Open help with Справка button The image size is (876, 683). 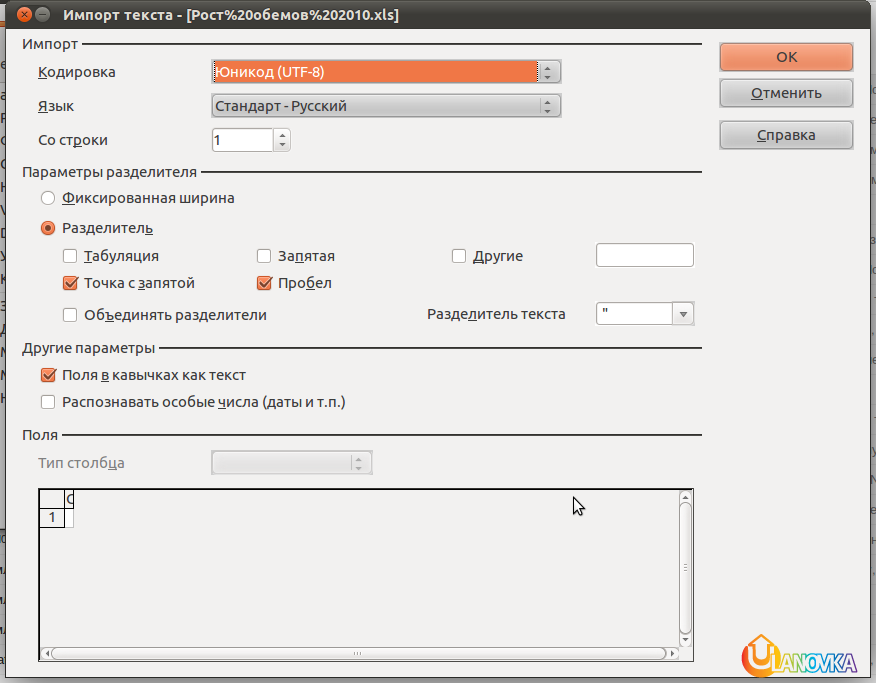click(786, 135)
